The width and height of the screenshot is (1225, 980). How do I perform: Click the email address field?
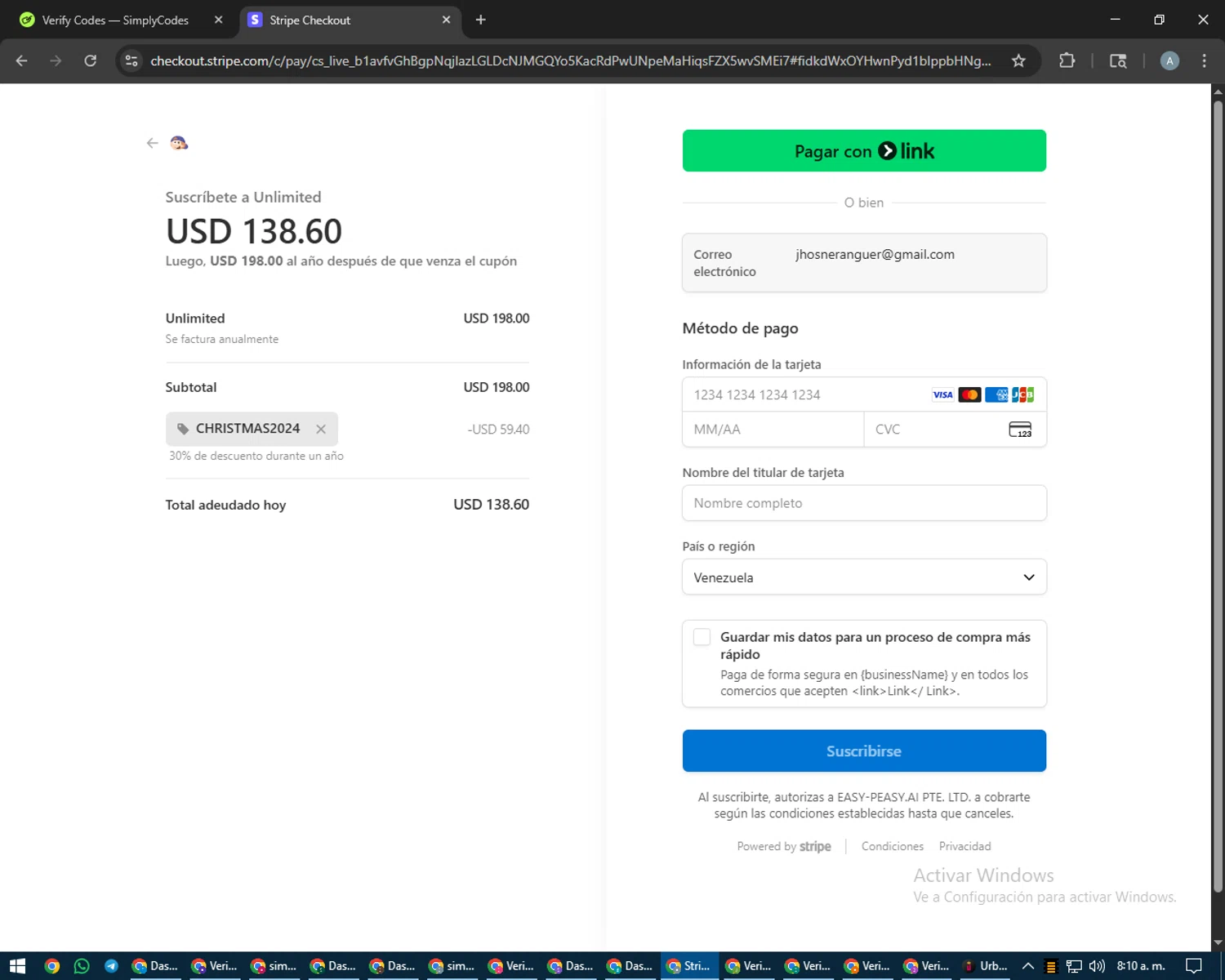(864, 263)
